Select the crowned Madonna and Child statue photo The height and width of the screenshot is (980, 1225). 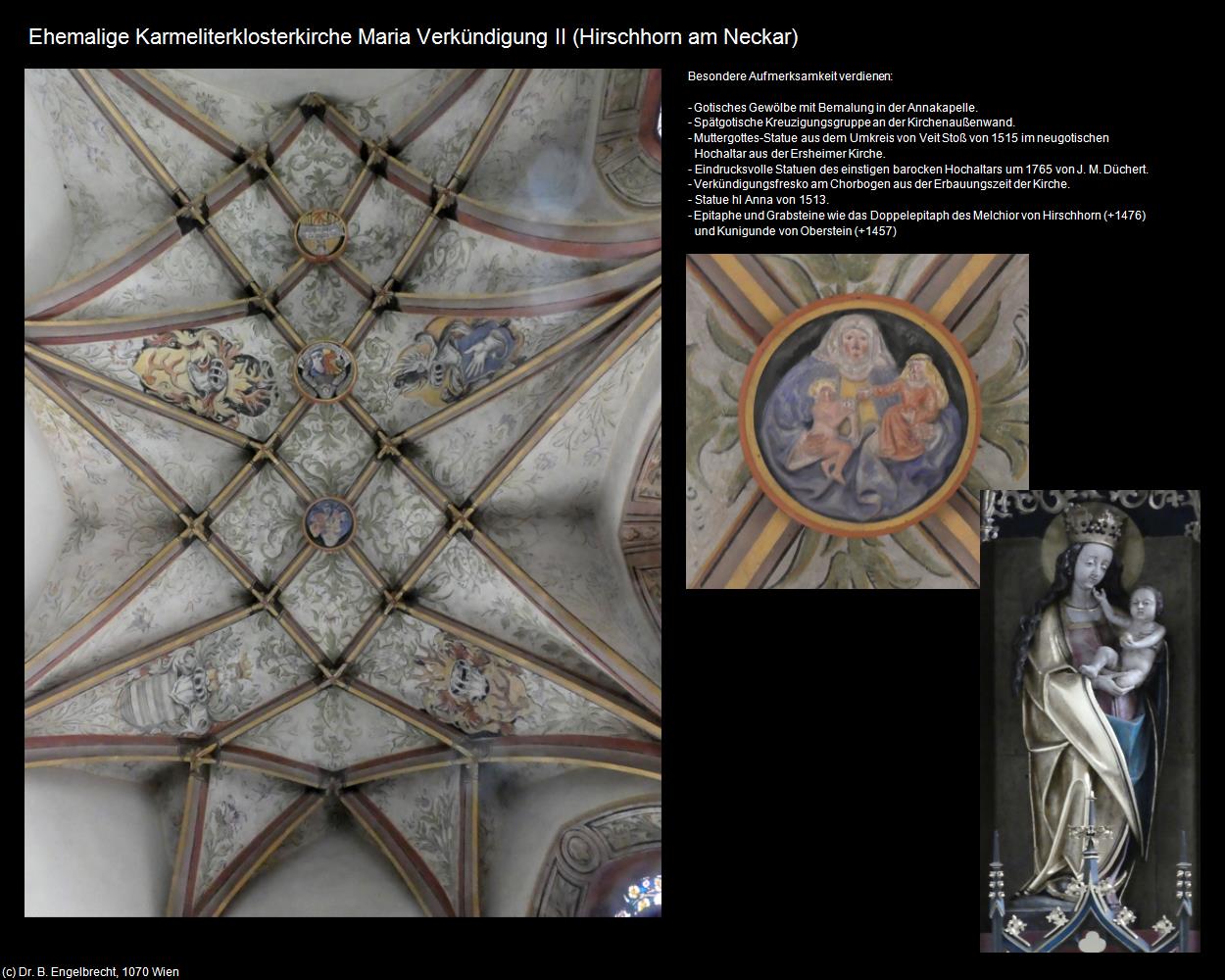pos(1091,721)
